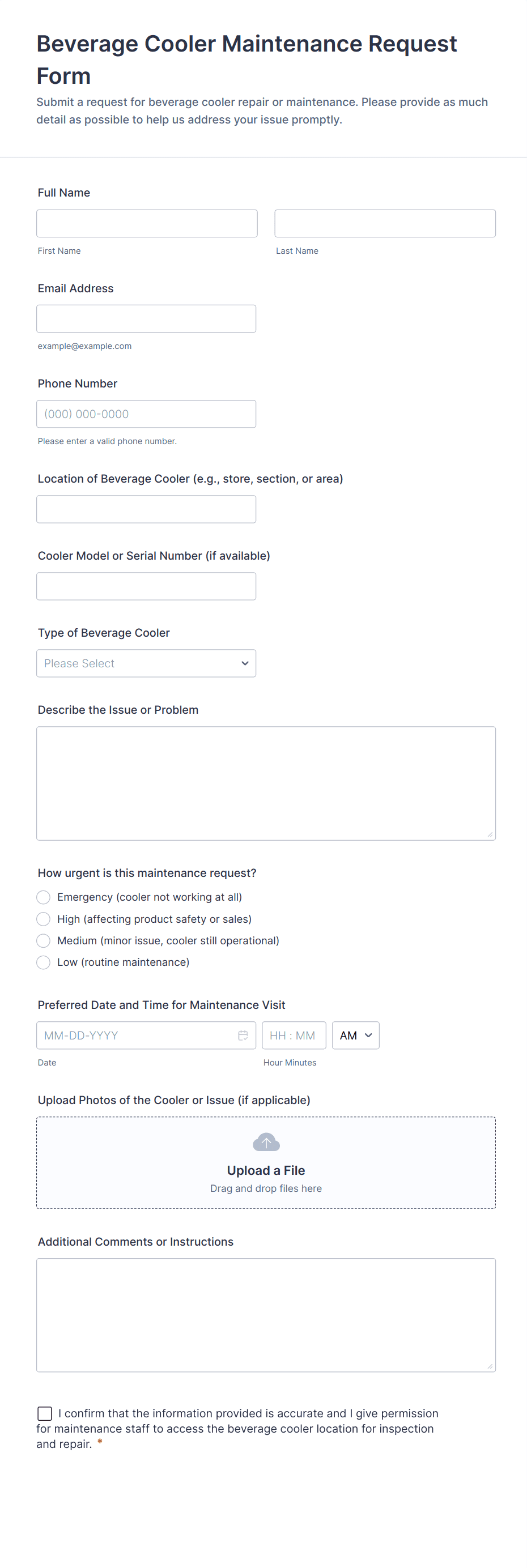Viewport: 527px width, 1568px height.
Task: Click the HH:MM time field
Action: point(294,1036)
